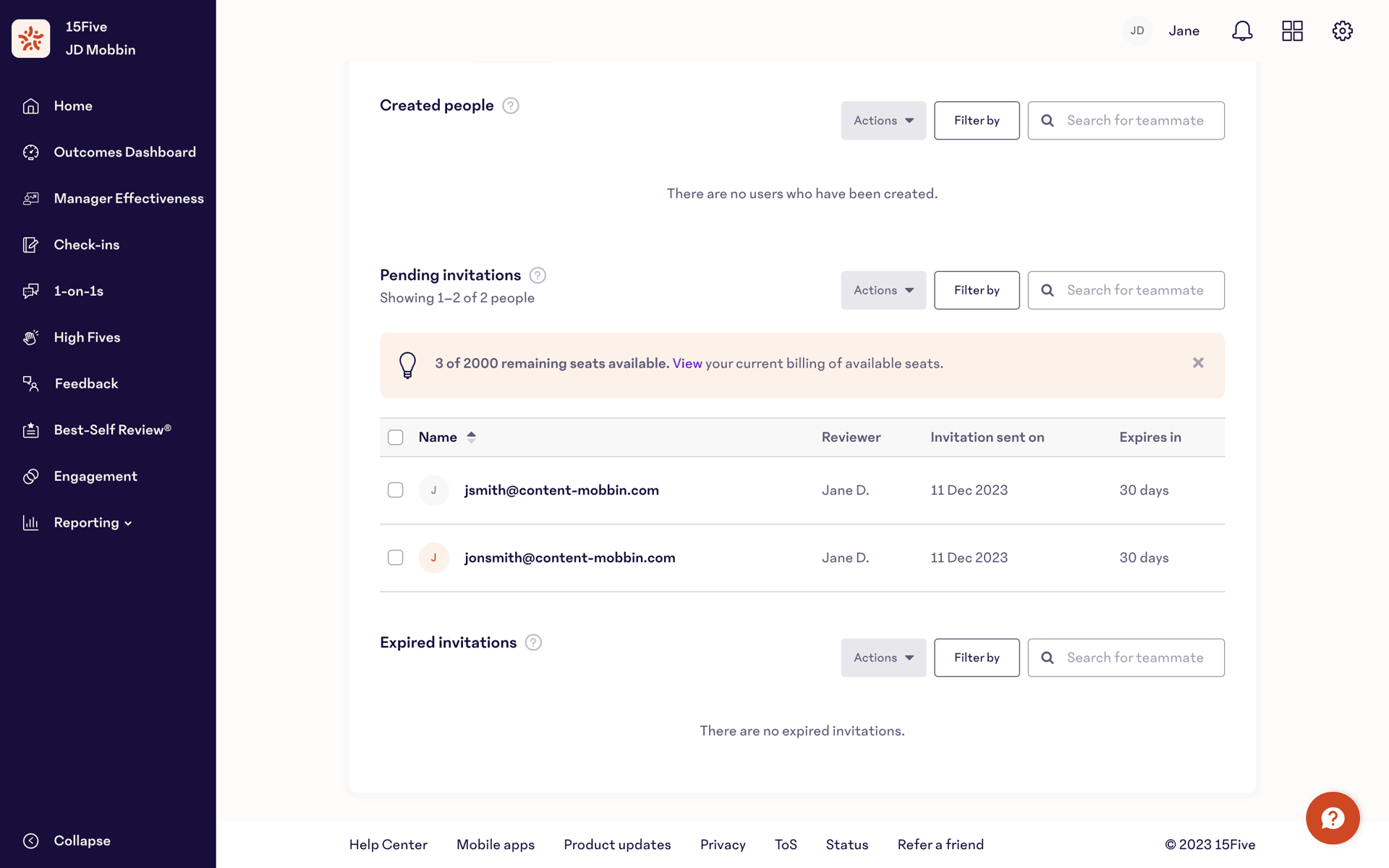Click Filter by for Pending invitations
Screen dimensions: 1389x868
[x=977, y=290]
